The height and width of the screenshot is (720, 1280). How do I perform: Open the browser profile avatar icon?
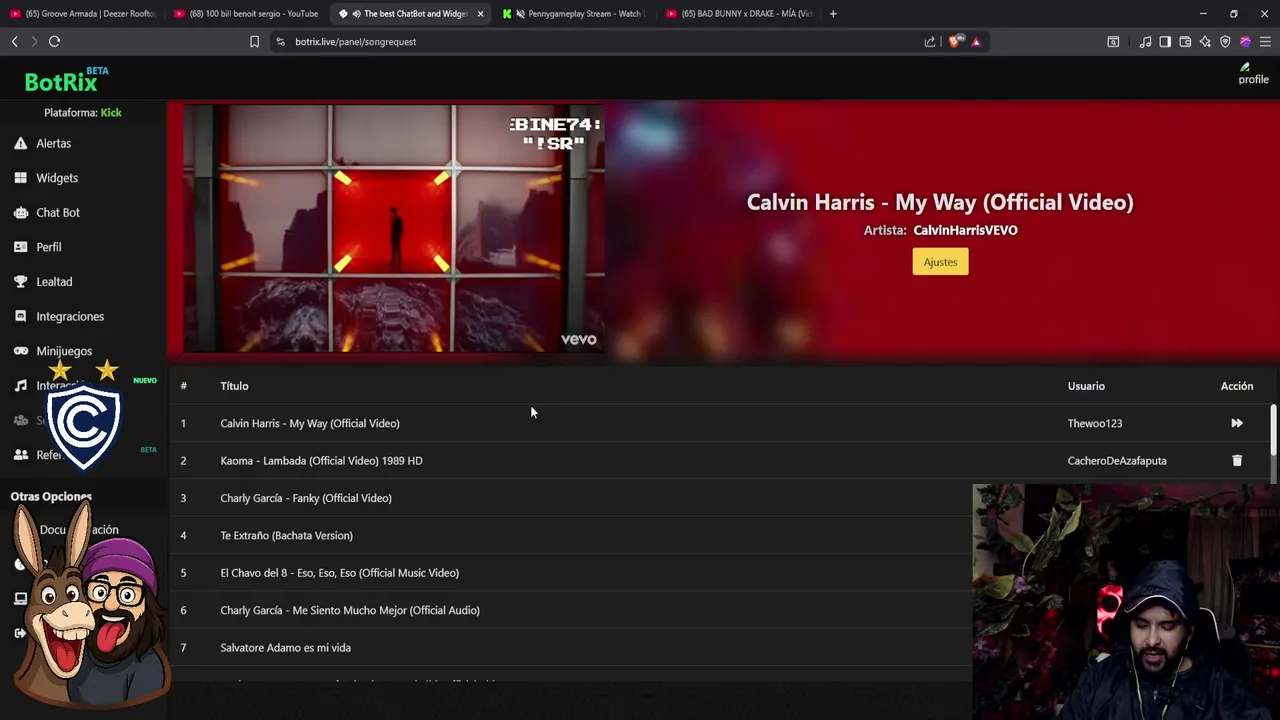point(1245,41)
